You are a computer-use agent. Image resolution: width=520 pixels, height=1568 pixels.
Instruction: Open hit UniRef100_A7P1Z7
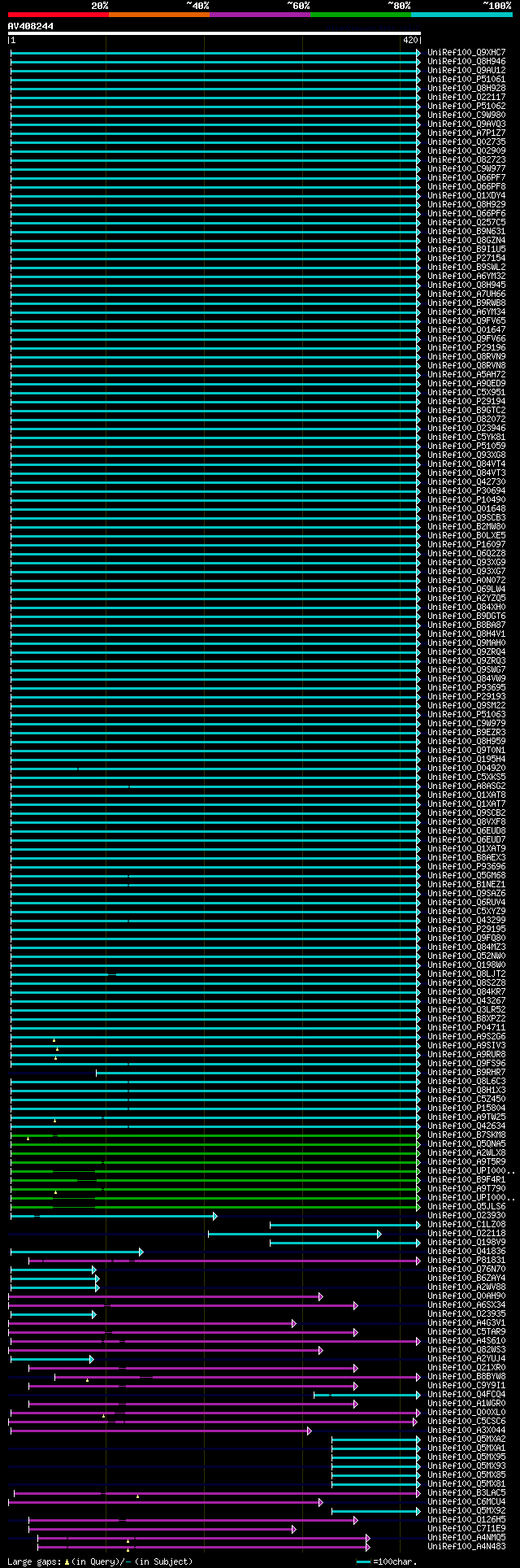click(x=466, y=133)
